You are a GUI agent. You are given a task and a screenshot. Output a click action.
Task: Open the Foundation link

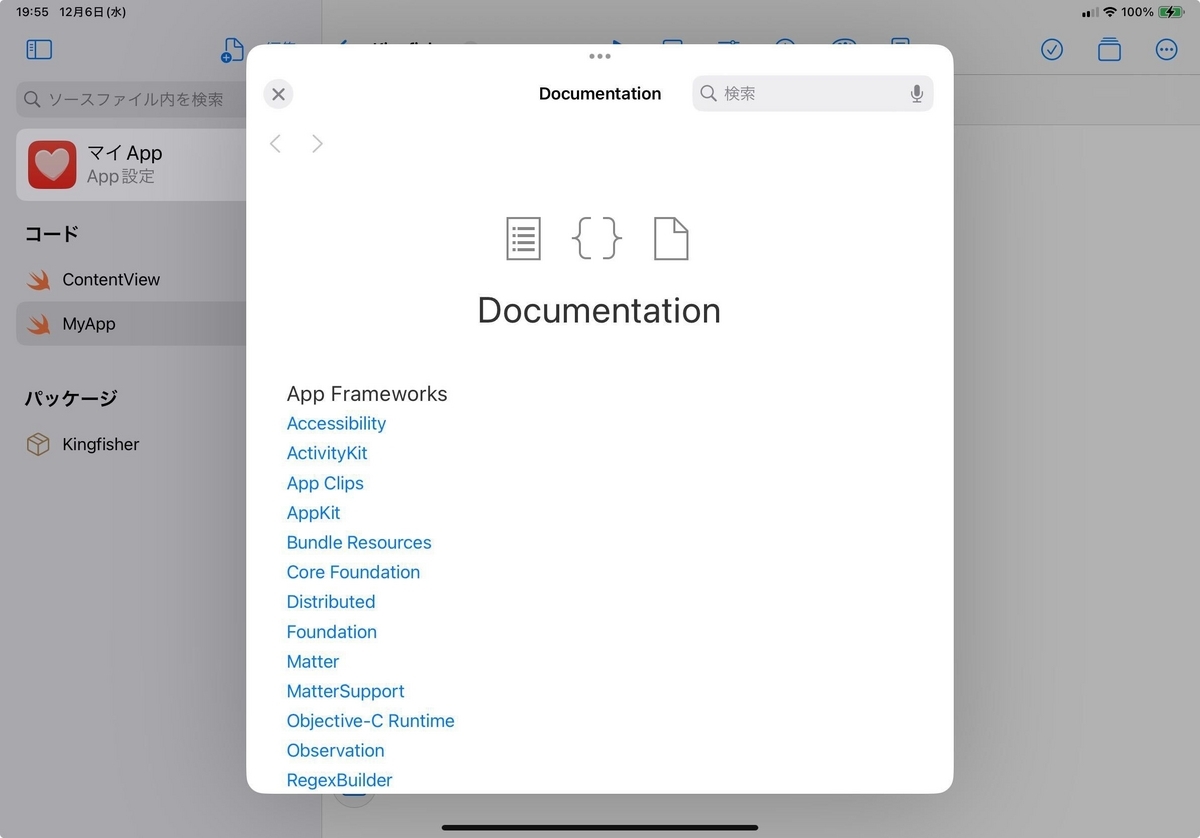(x=332, y=632)
